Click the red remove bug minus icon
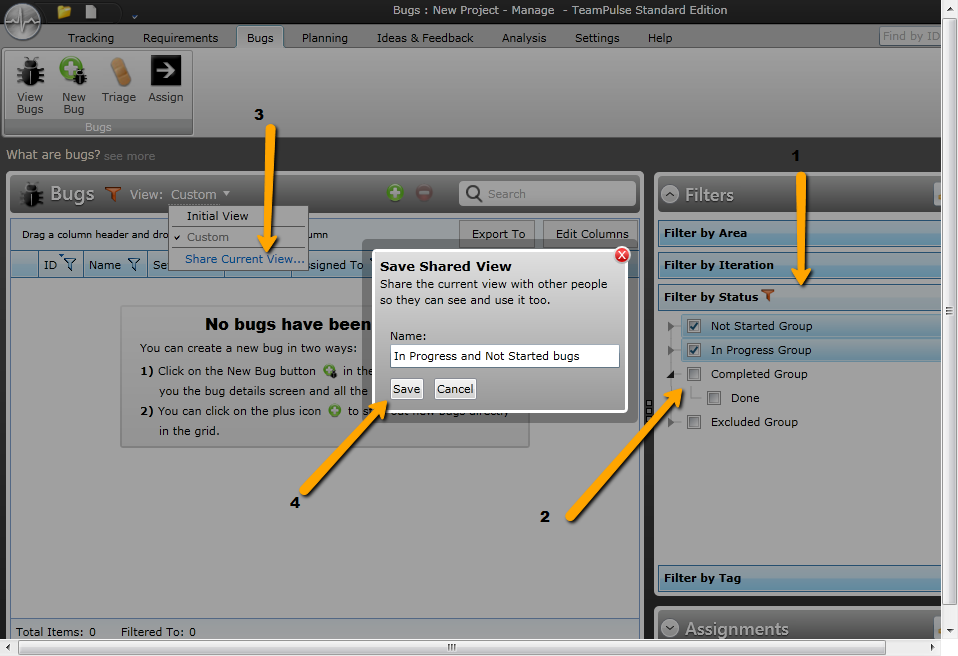The width and height of the screenshot is (958, 656). point(424,193)
